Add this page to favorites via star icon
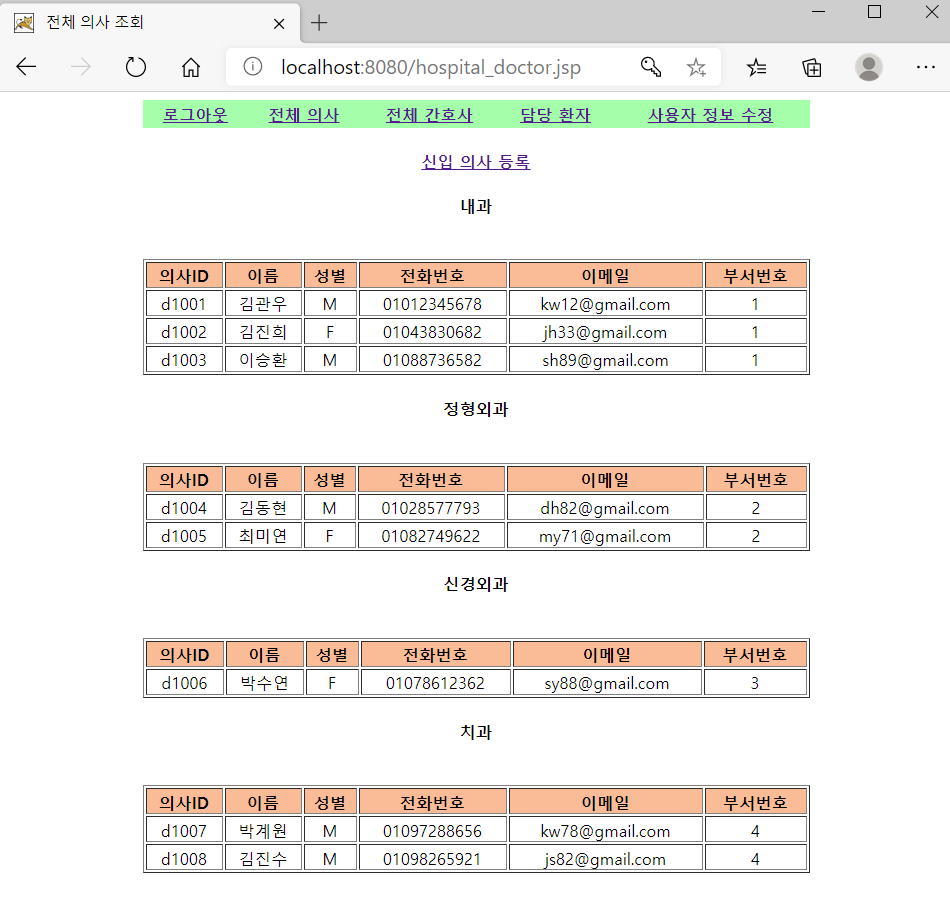The width and height of the screenshot is (950, 907). 697,67
